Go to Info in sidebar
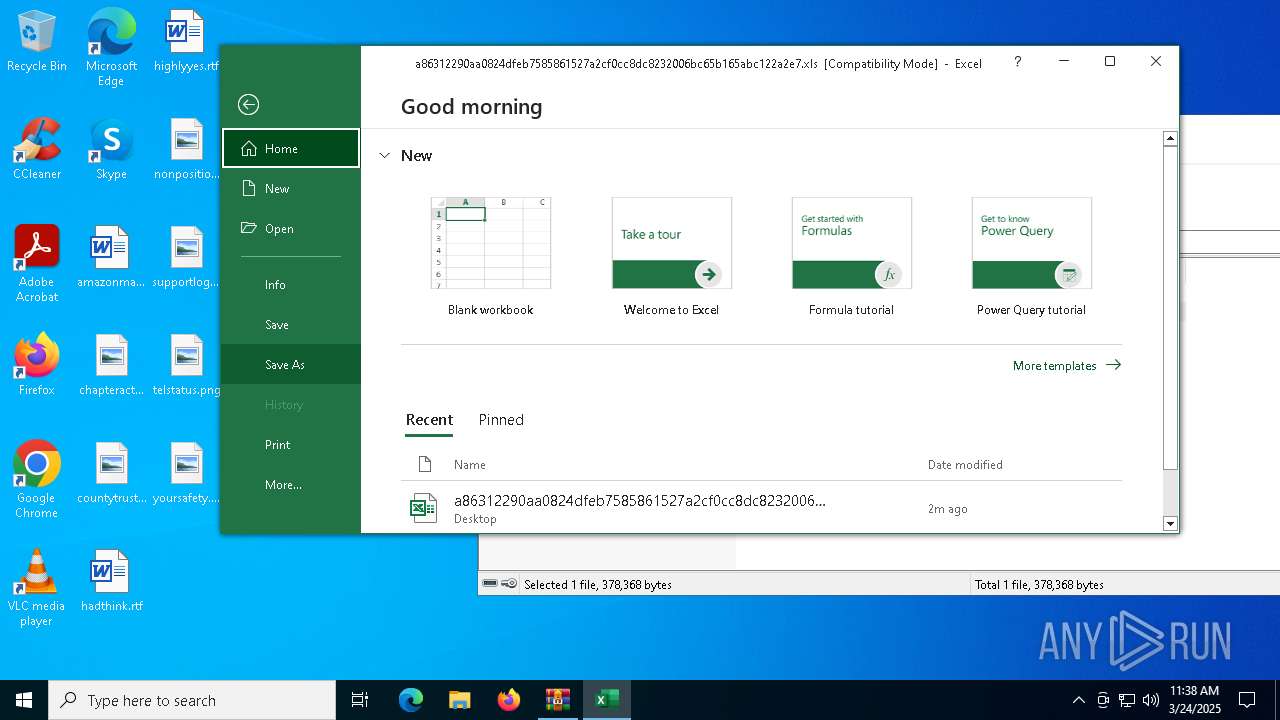1280x720 pixels. coord(291,284)
